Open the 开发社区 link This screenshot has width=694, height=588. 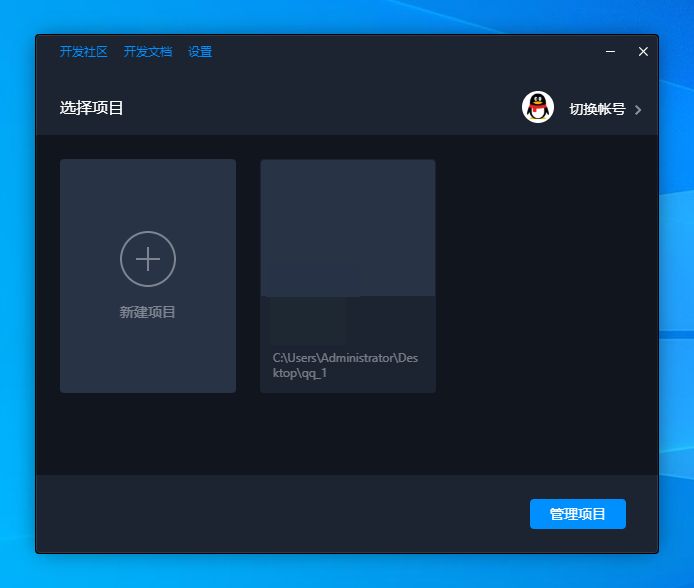click(x=83, y=52)
